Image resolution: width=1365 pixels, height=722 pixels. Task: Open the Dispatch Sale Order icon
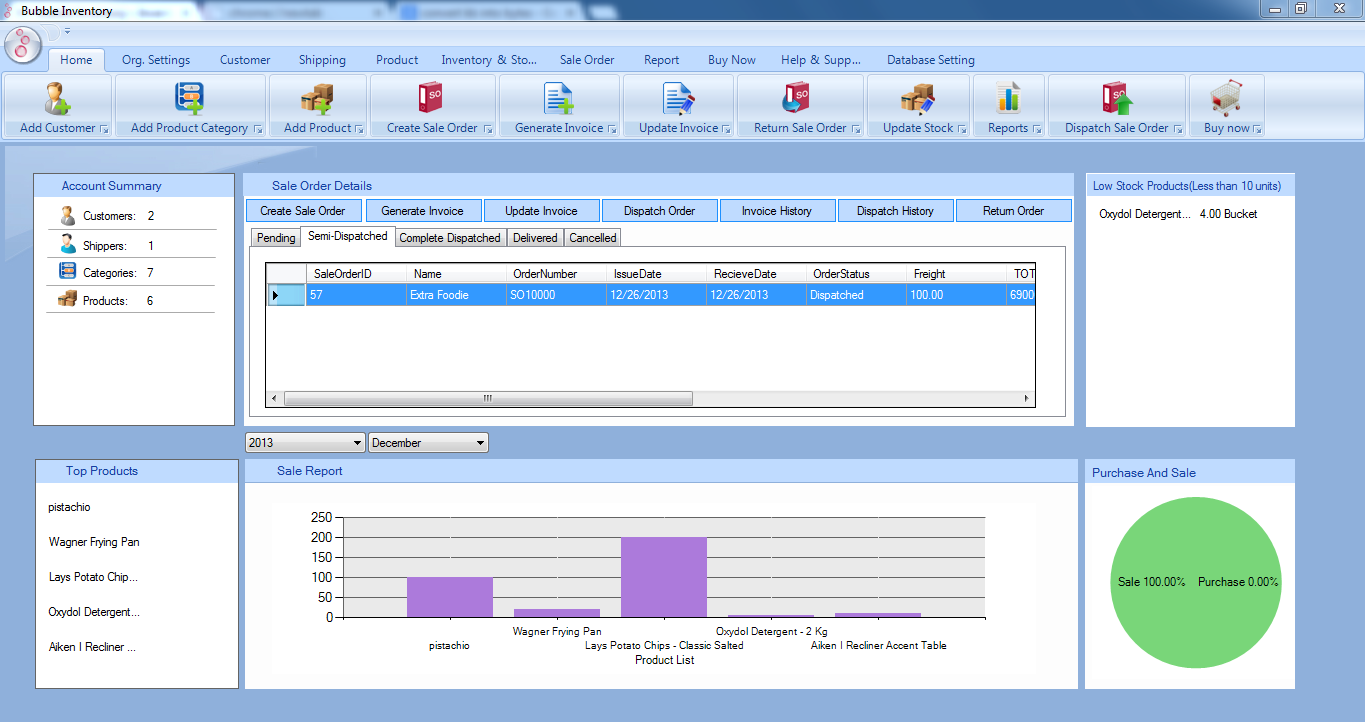(1116, 99)
